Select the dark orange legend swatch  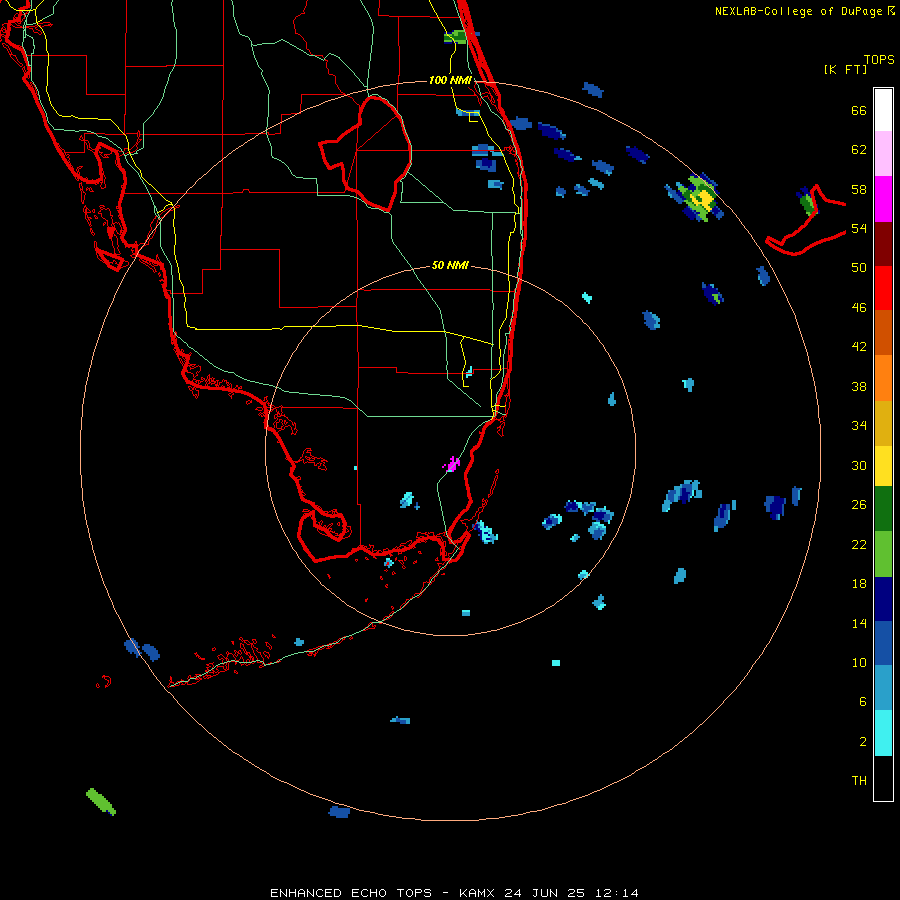pyautogui.click(x=883, y=332)
